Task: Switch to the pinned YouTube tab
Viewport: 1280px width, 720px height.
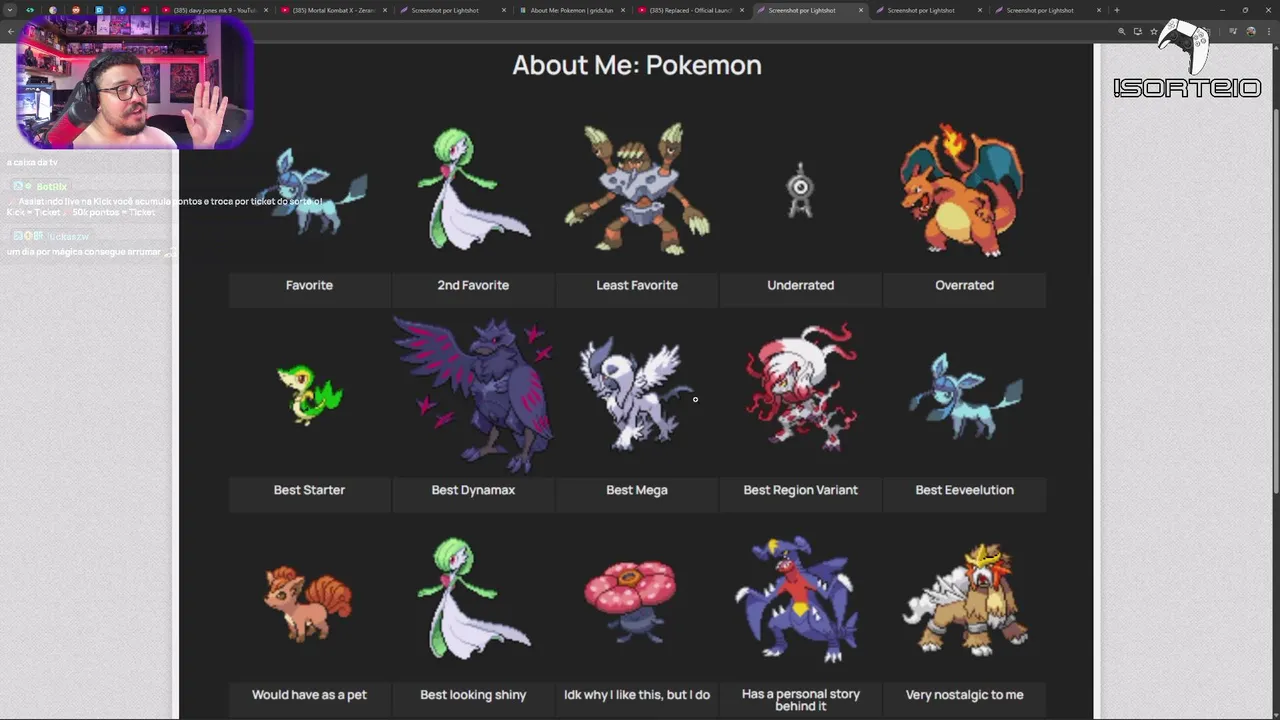Action: click(x=145, y=10)
